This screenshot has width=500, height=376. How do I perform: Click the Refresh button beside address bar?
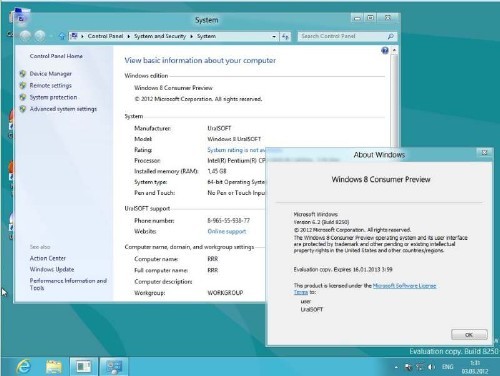(x=285, y=36)
